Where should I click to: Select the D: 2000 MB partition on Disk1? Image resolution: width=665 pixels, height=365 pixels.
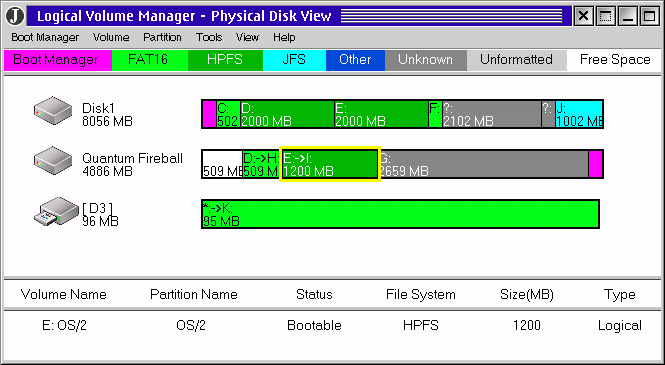click(287, 114)
